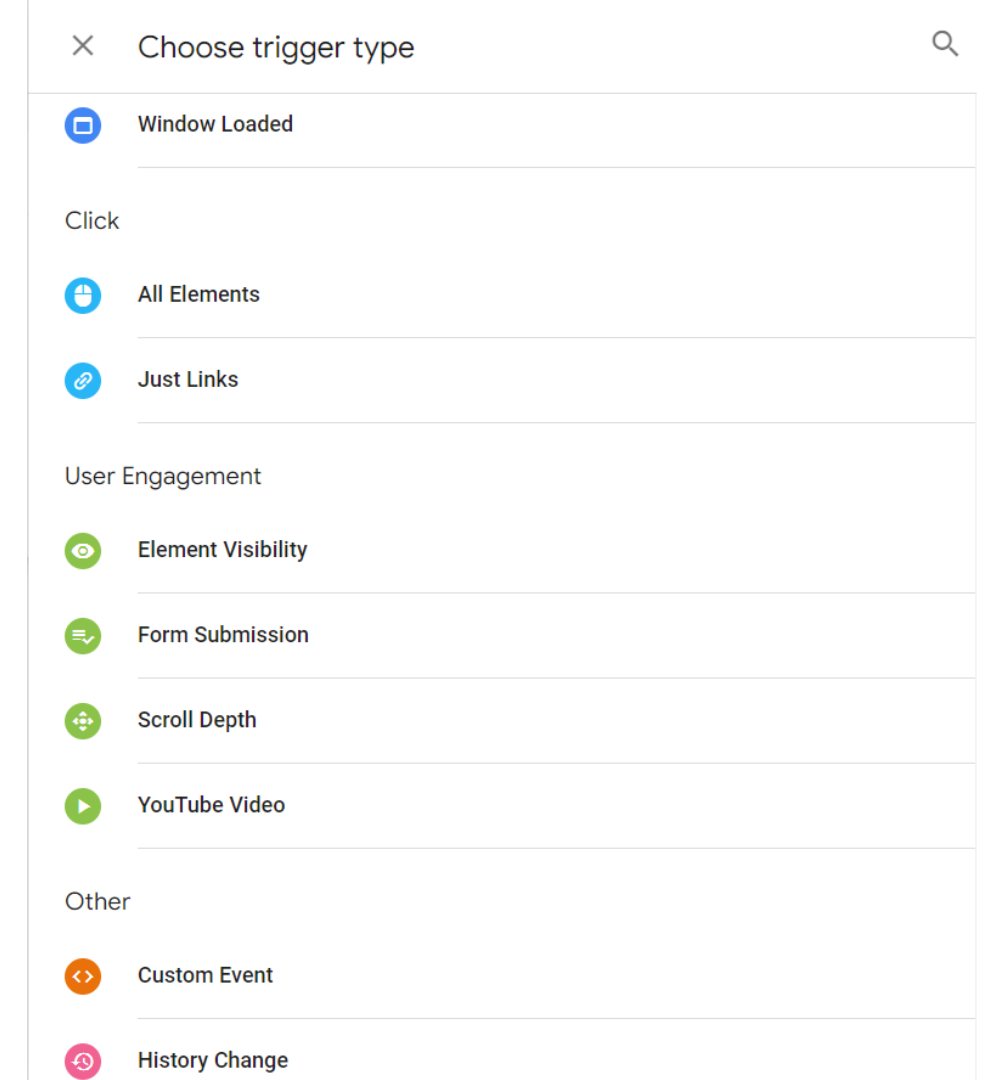Click the YouTube Video play icon

[x=83, y=806]
